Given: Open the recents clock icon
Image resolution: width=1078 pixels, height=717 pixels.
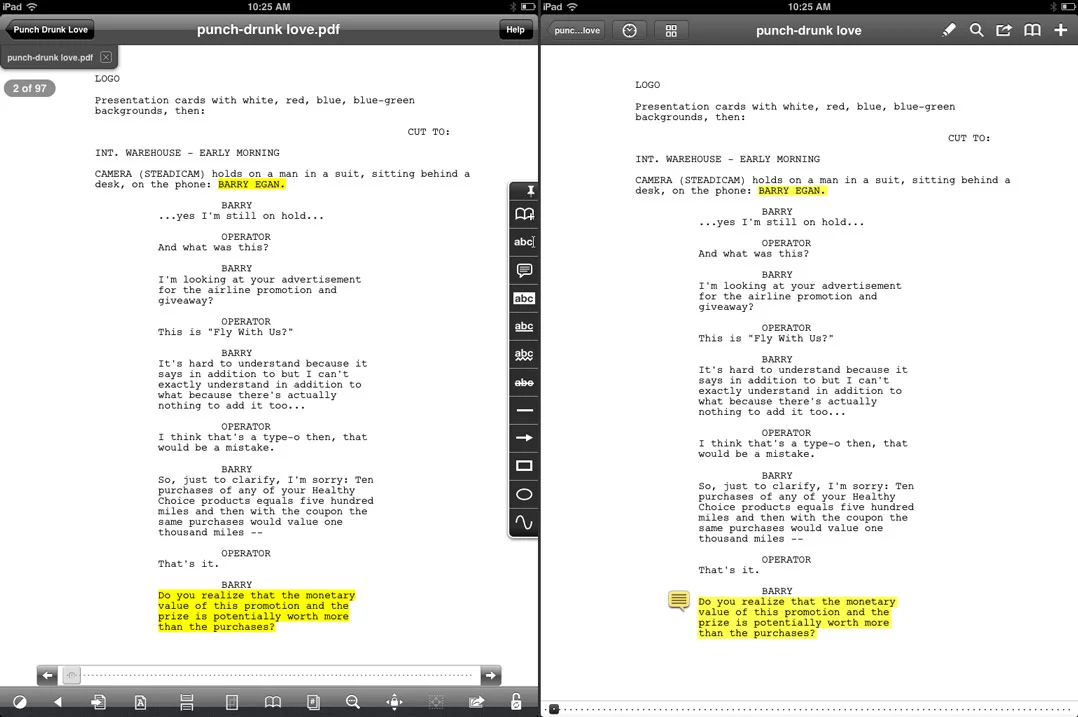Looking at the screenshot, I should click(629, 30).
